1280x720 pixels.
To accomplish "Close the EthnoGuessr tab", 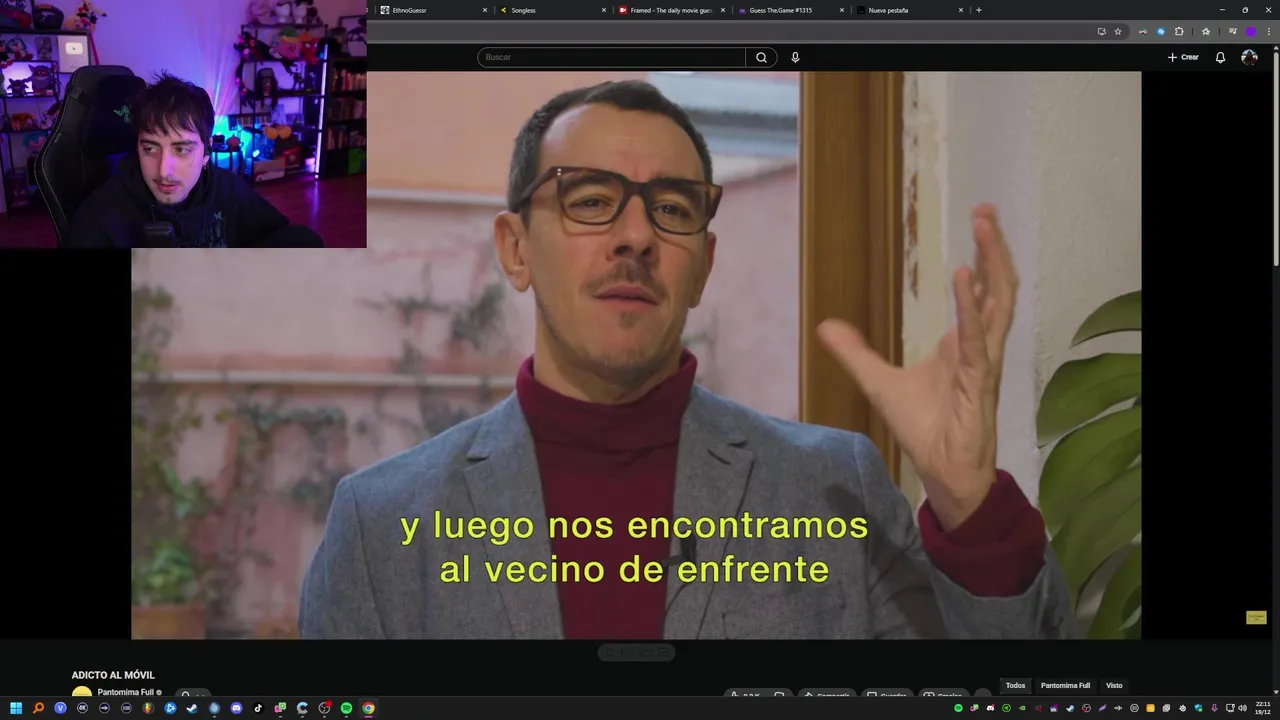I will 485,10.
